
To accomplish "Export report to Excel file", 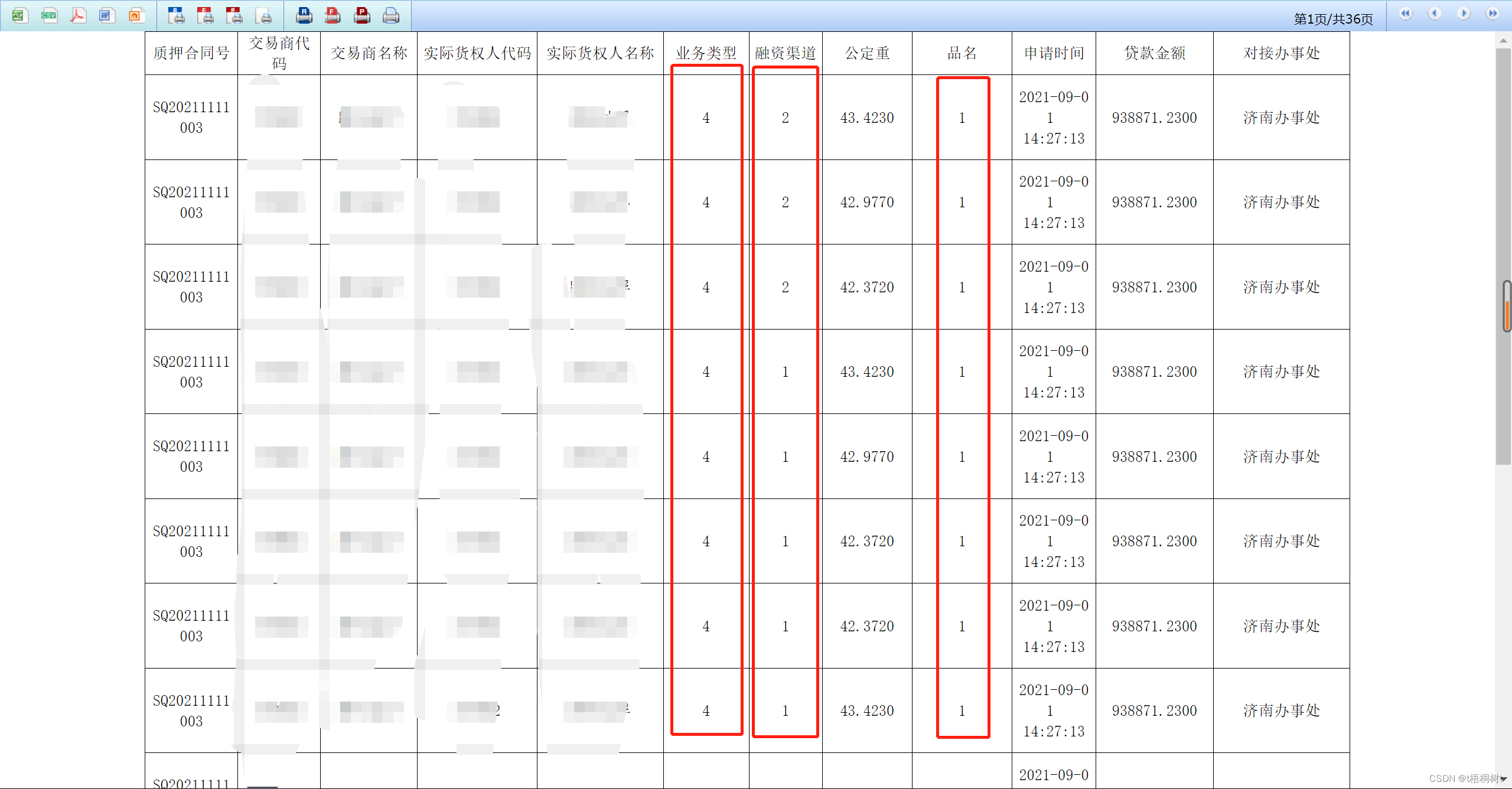I will [19, 15].
